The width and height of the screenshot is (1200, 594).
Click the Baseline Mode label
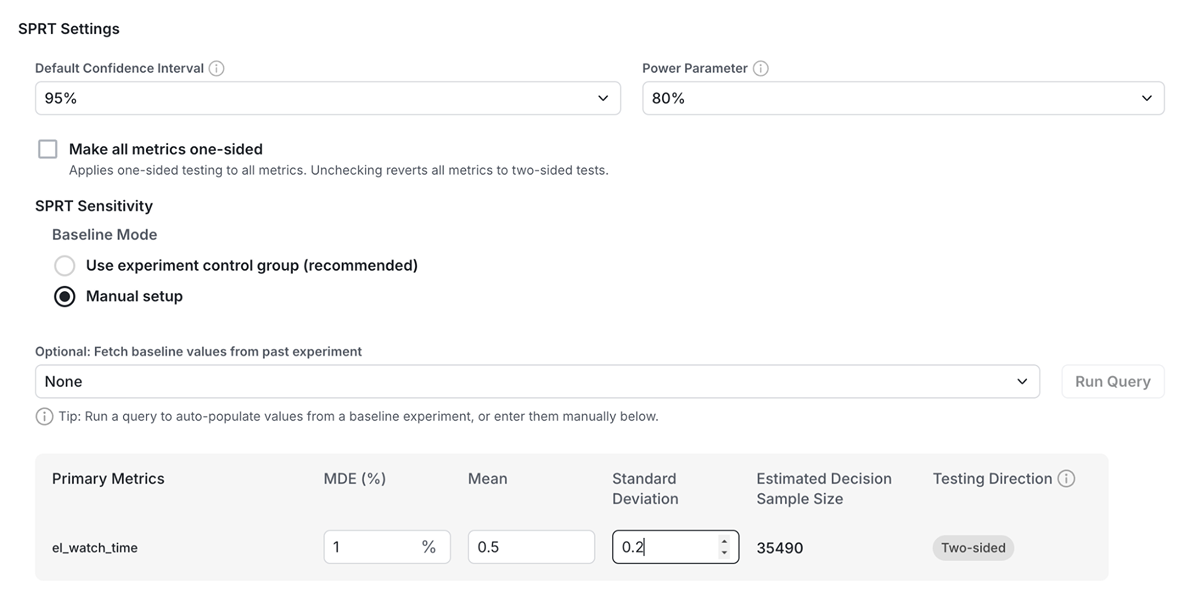(x=105, y=235)
